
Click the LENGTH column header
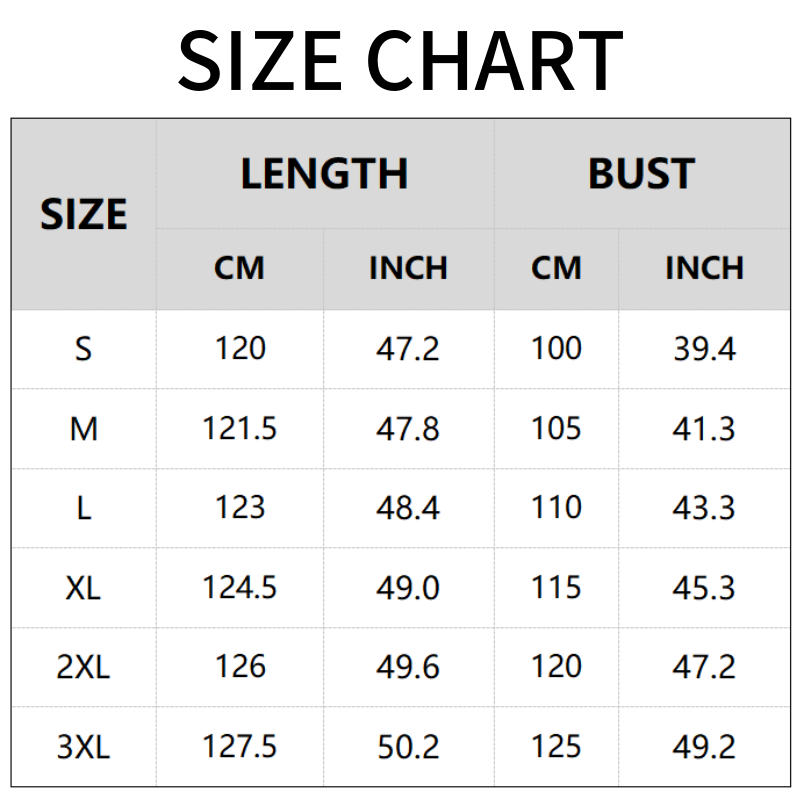tap(324, 174)
